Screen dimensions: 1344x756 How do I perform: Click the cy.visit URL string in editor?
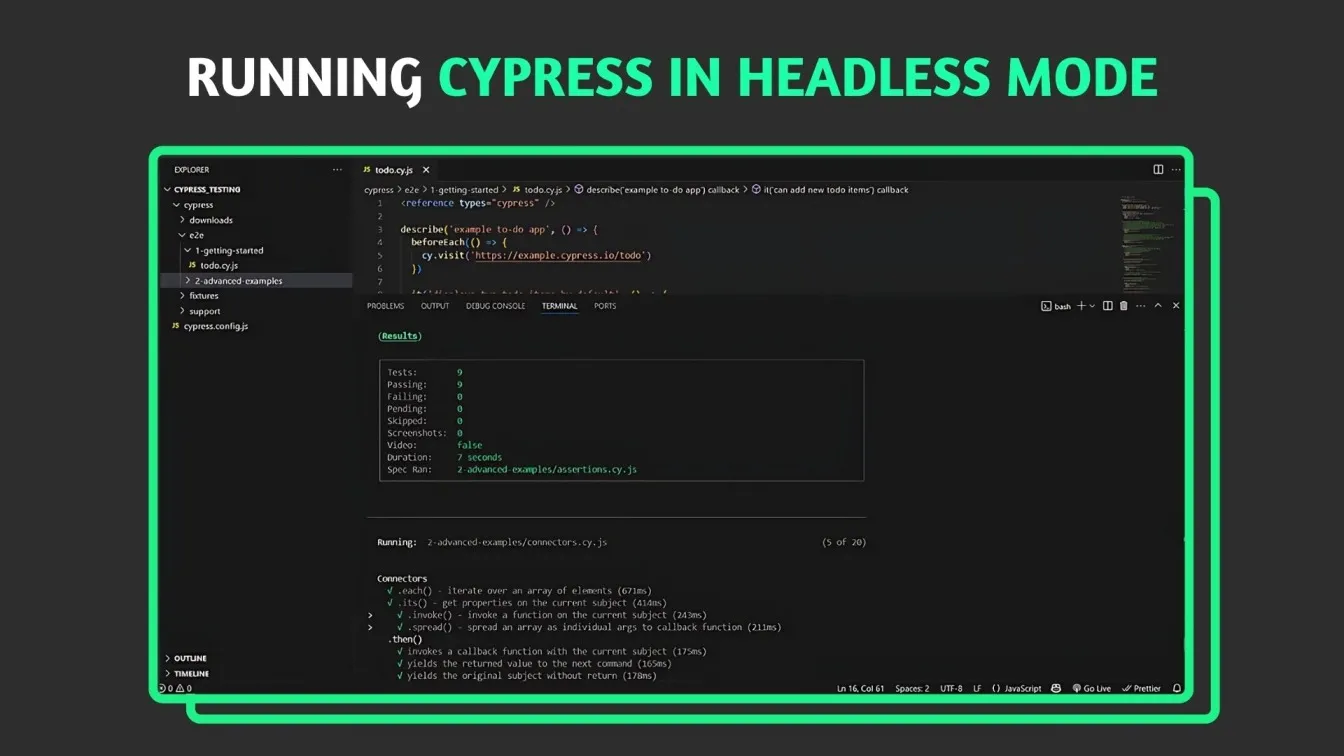click(x=560, y=255)
